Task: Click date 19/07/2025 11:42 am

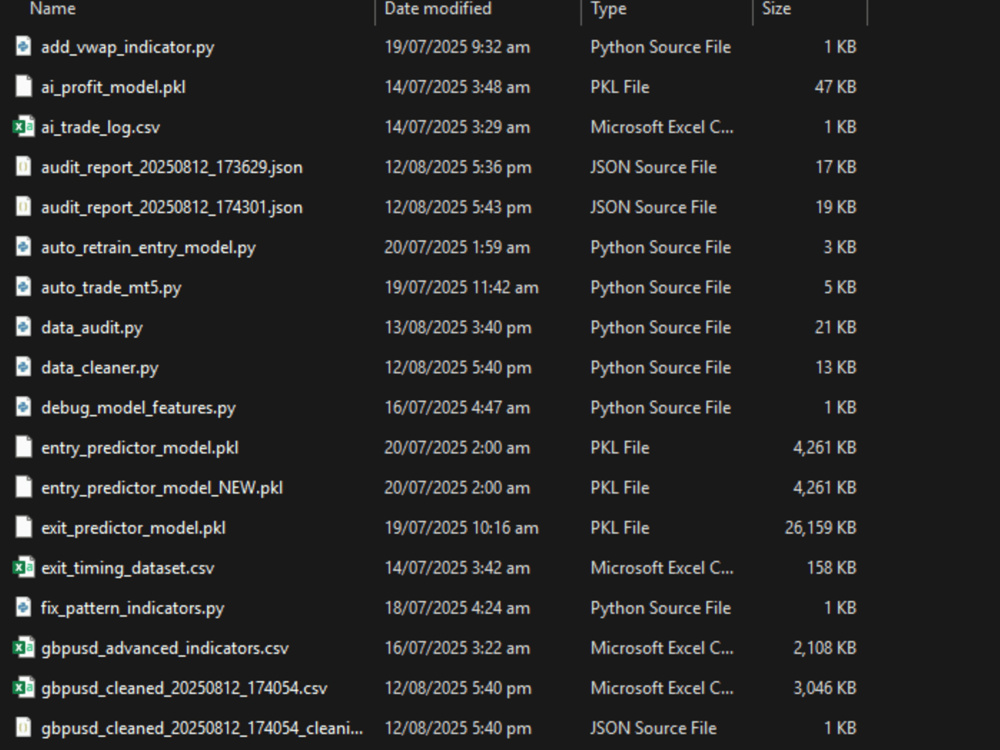Action: [462, 288]
